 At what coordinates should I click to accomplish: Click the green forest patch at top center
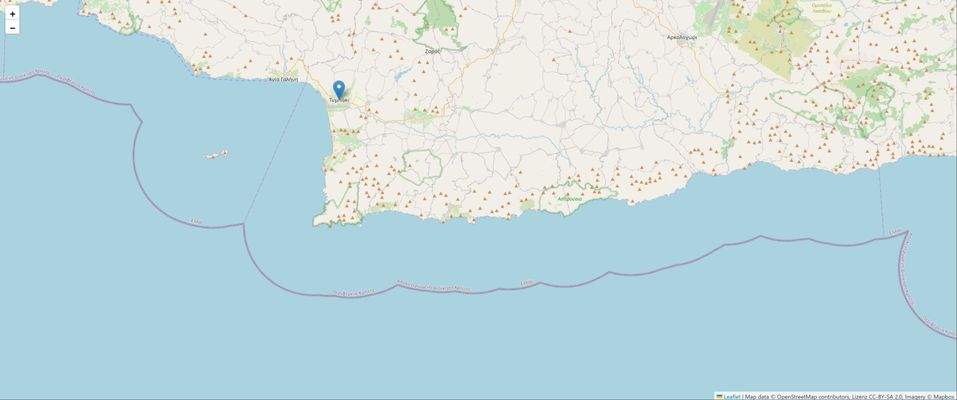coord(441,15)
